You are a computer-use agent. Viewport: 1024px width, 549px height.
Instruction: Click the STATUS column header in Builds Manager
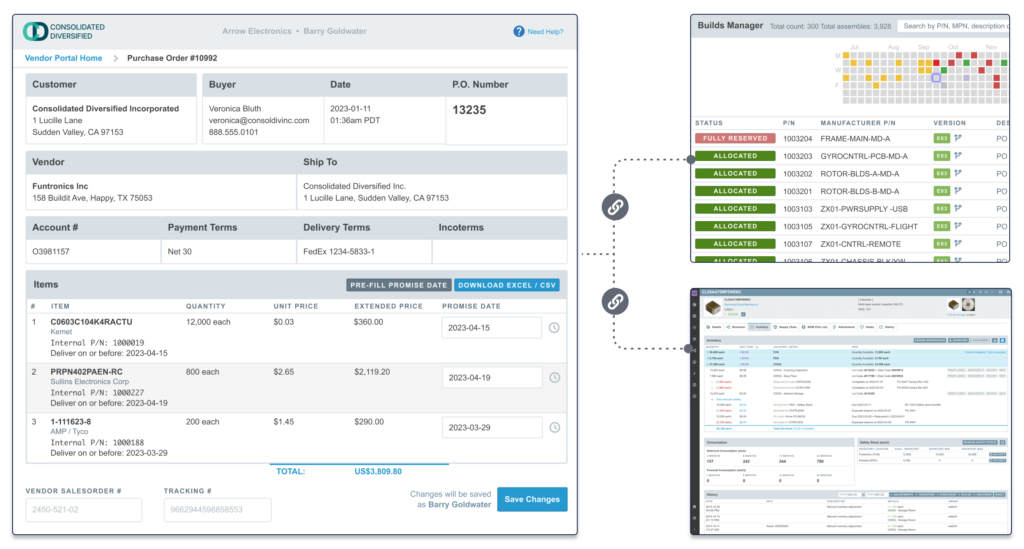709,123
